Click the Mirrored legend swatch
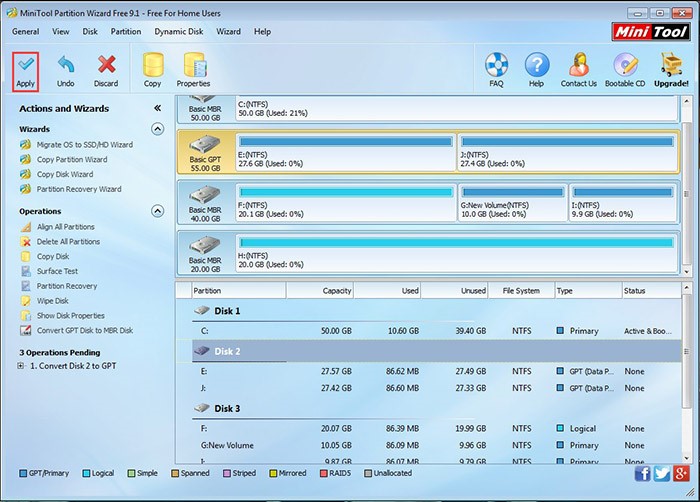This screenshot has width=700, height=502. (273, 473)
